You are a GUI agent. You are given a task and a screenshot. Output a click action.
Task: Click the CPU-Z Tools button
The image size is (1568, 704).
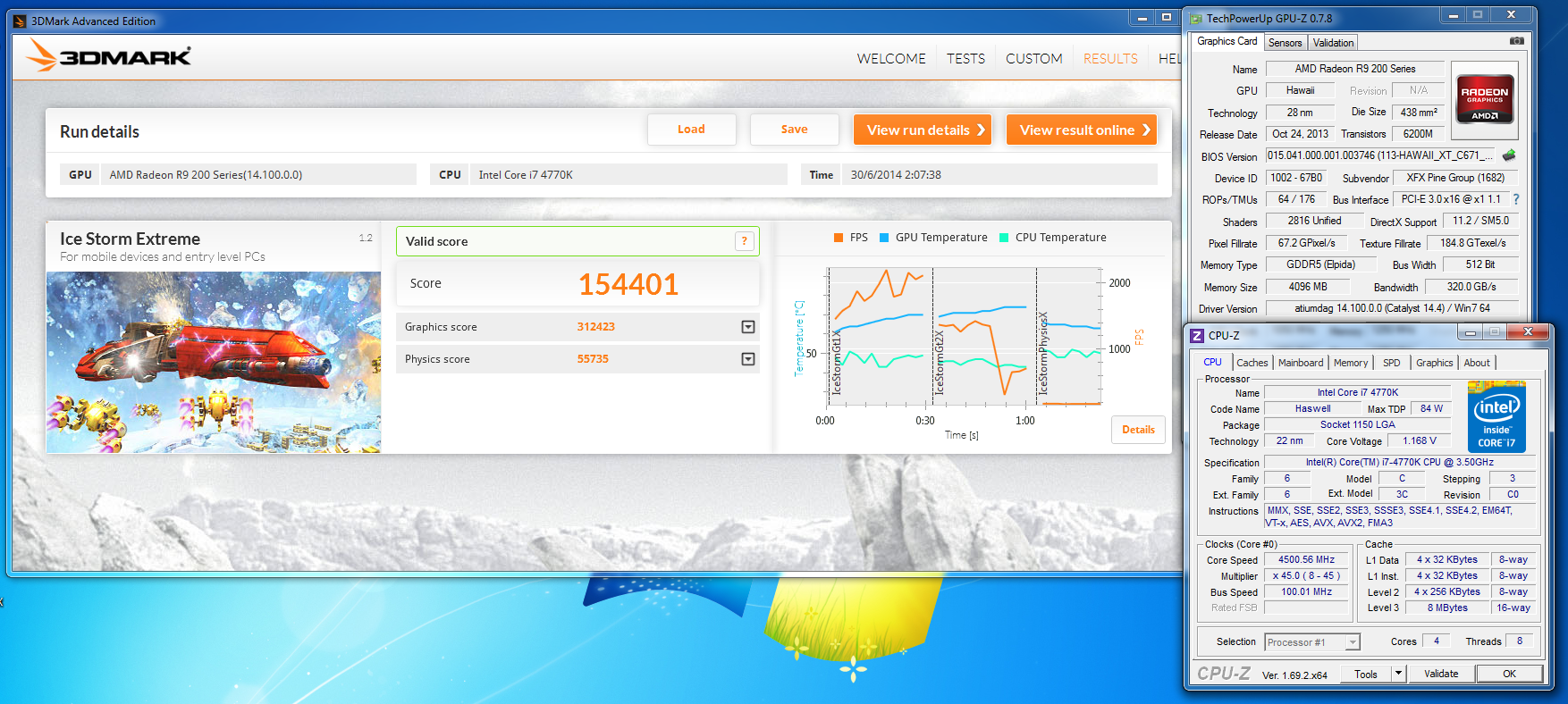coord(1366,674)
